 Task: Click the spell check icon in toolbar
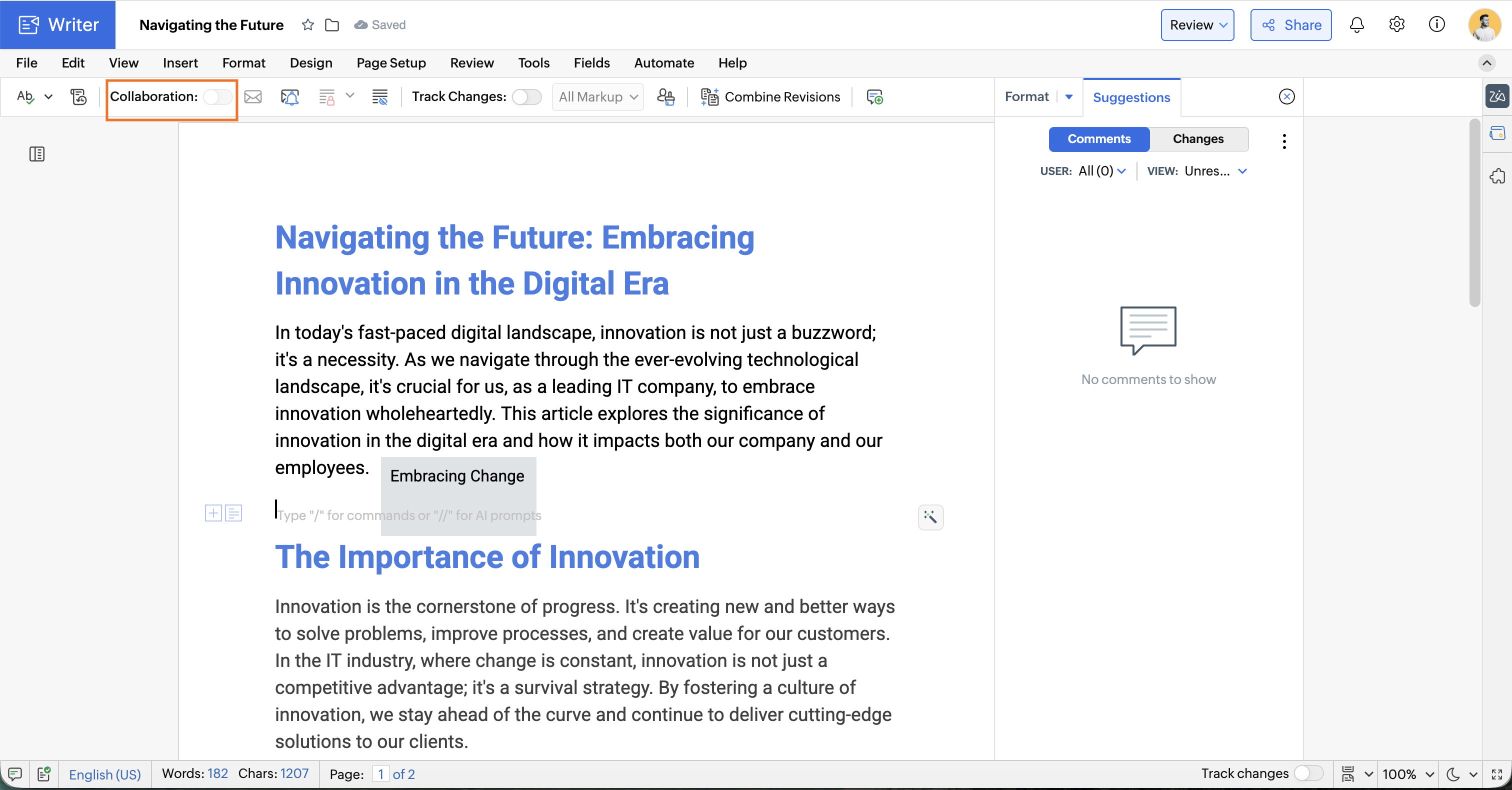(25, 97)
